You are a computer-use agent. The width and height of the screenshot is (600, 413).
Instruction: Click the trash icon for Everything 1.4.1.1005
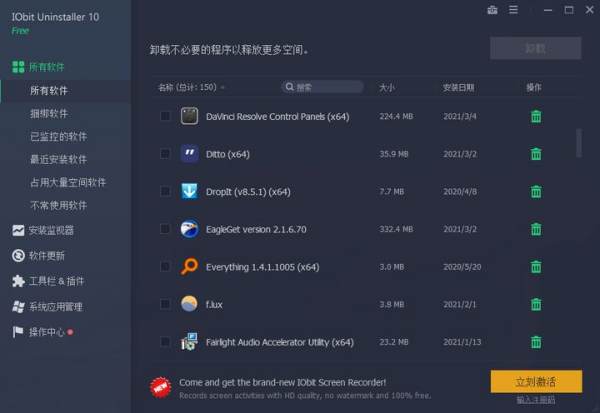[x=536, y=267]
